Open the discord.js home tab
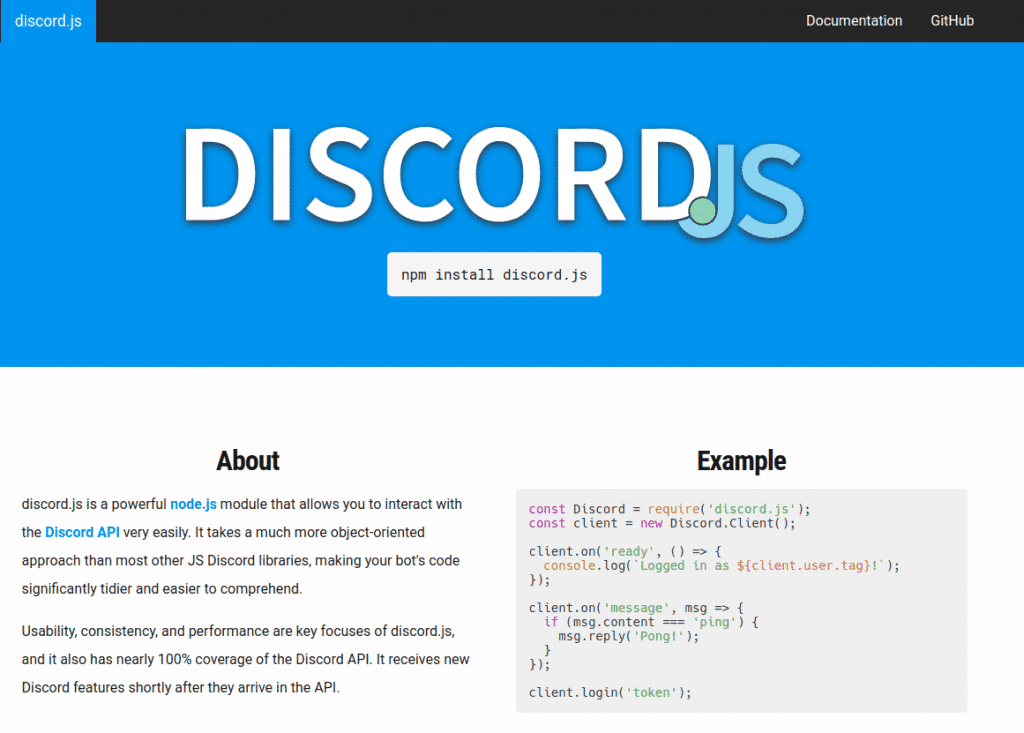This screenshot has width=1024, height=733. (48, 21)
